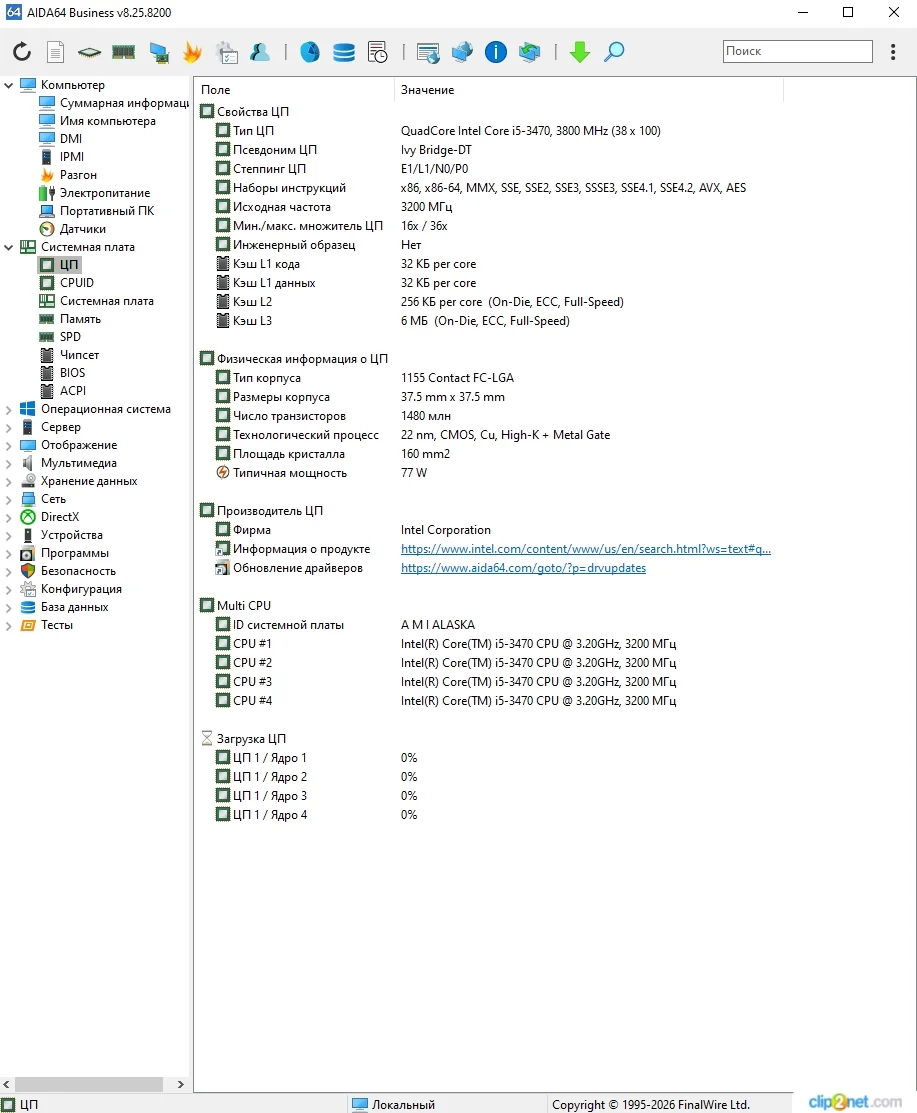Image resolution: width=917 pixels, height=1113 pixels.
Task: Open the Report document toolbar icon
Action: (x=55, y=52)
